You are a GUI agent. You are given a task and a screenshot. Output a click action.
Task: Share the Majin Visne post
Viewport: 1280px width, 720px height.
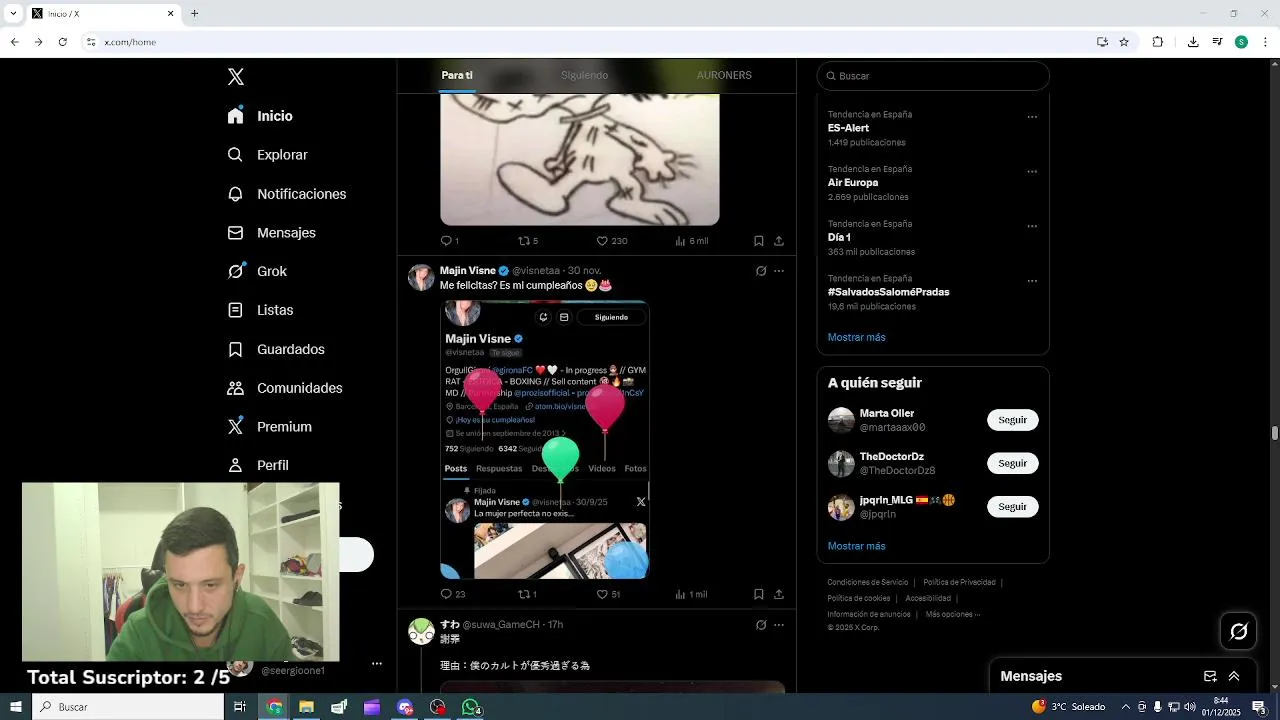coord(779,594)
